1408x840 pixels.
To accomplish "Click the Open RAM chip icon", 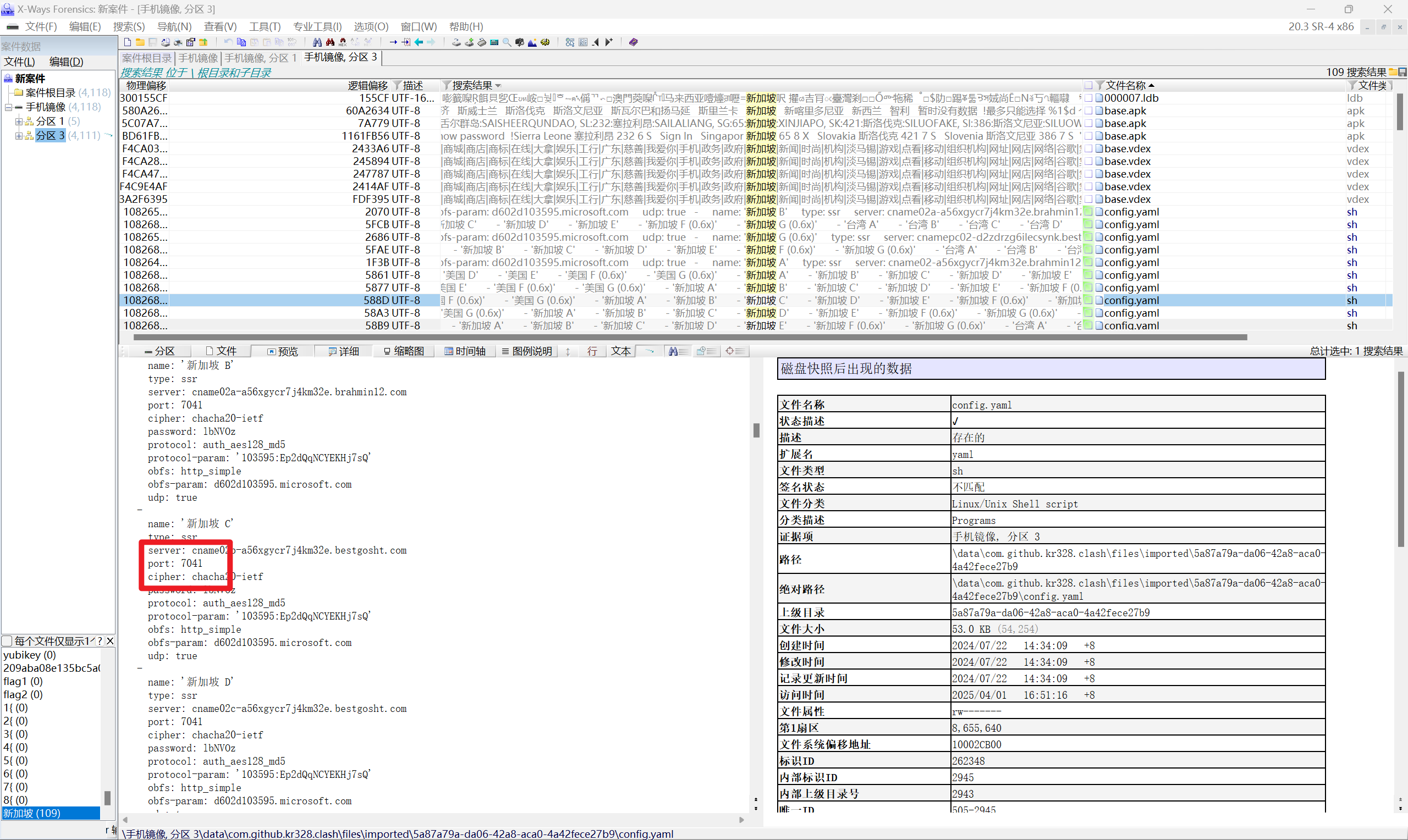I will [x=482, y=42].
